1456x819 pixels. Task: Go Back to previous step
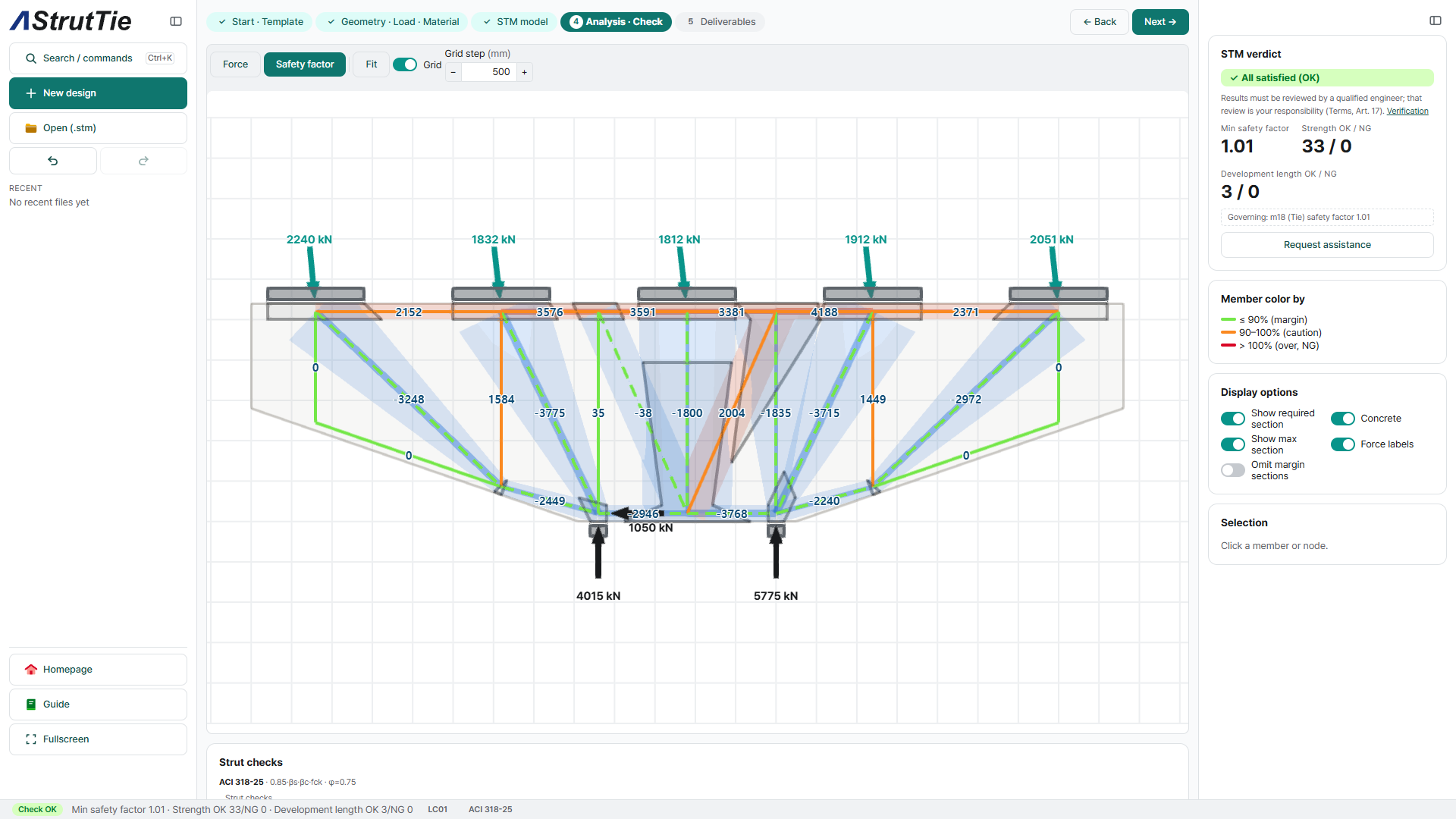pos(1100,22)
